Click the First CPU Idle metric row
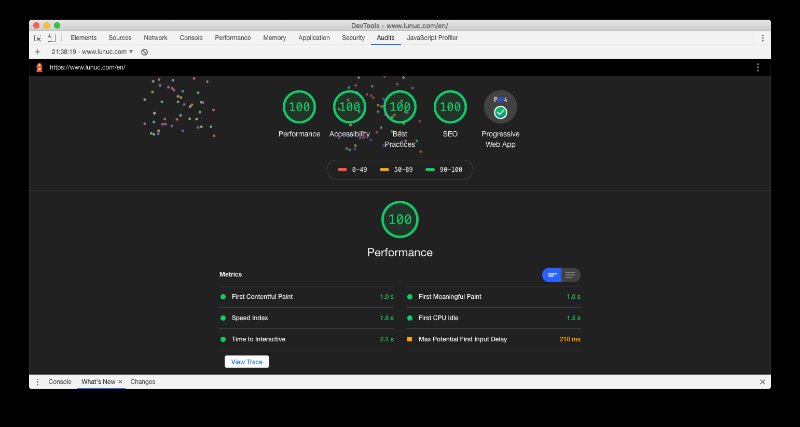The width and height of the screenshot is (800, 427). (493, 318)
